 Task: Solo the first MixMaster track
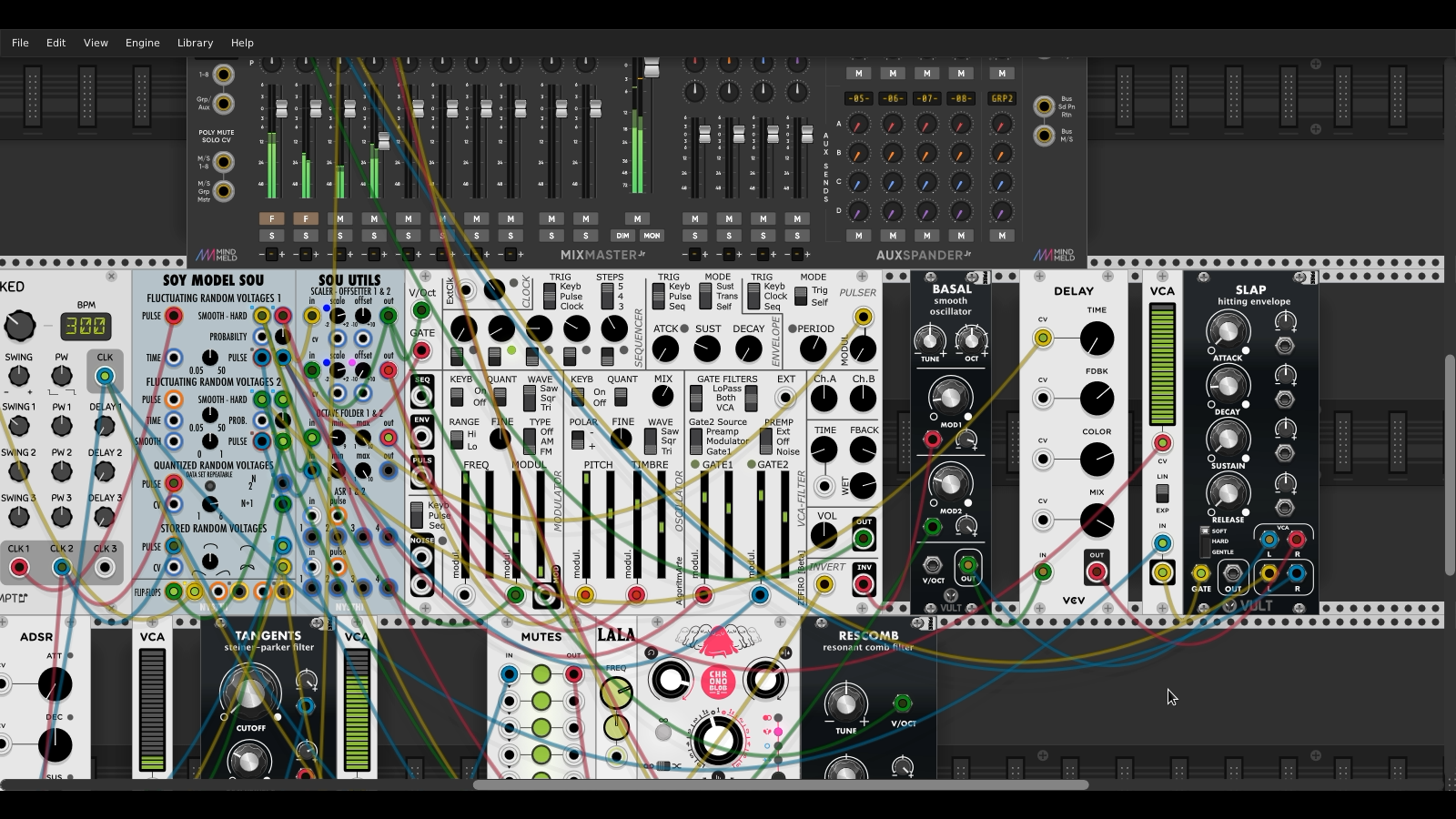(271, 236)
